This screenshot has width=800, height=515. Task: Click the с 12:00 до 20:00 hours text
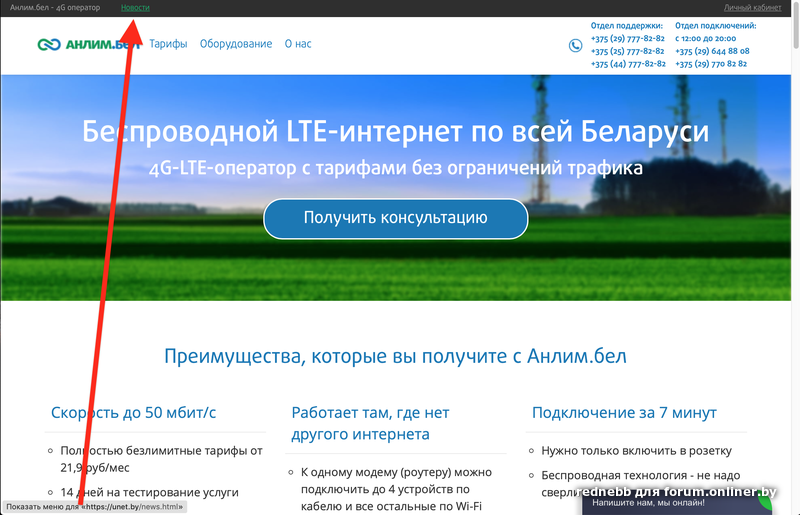[705, 38]
